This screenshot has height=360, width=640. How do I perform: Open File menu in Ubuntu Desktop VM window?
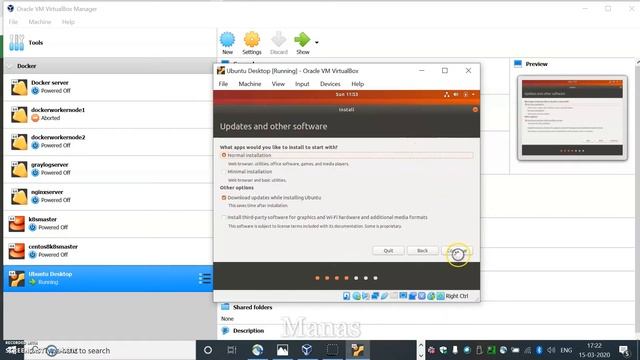tap(223, 84)
